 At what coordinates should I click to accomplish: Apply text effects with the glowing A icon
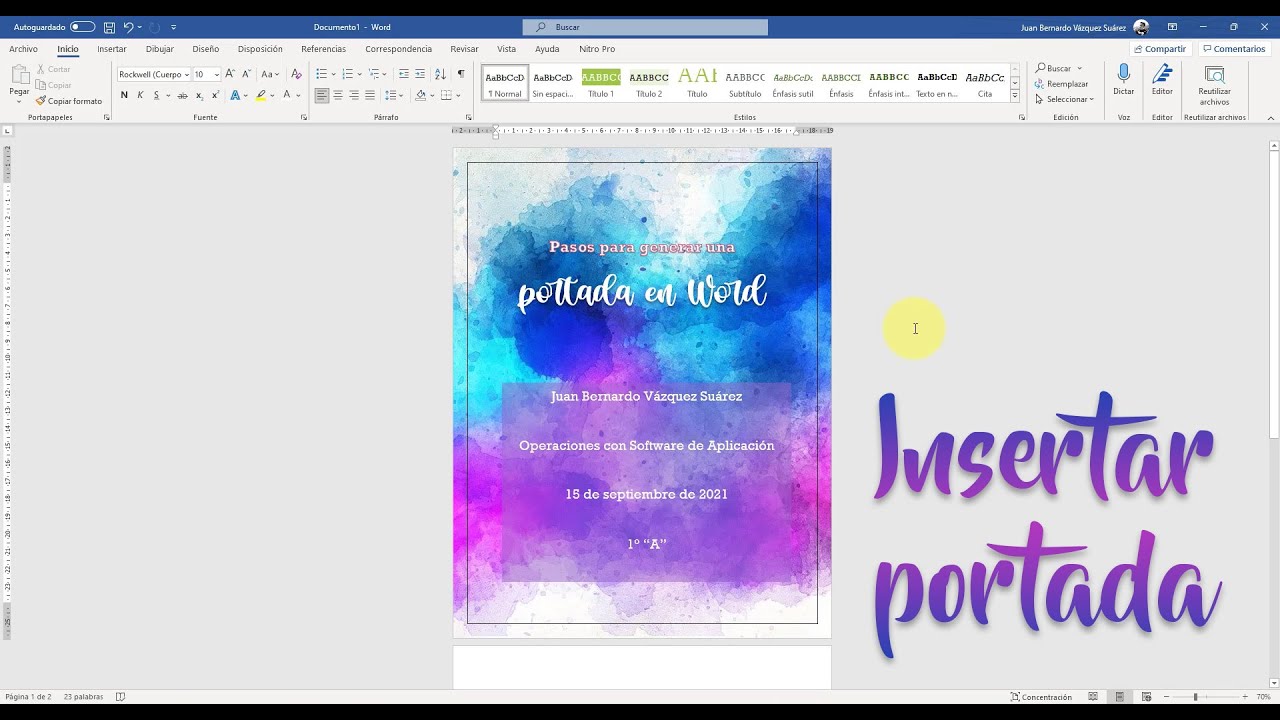(x=235, y=95)
